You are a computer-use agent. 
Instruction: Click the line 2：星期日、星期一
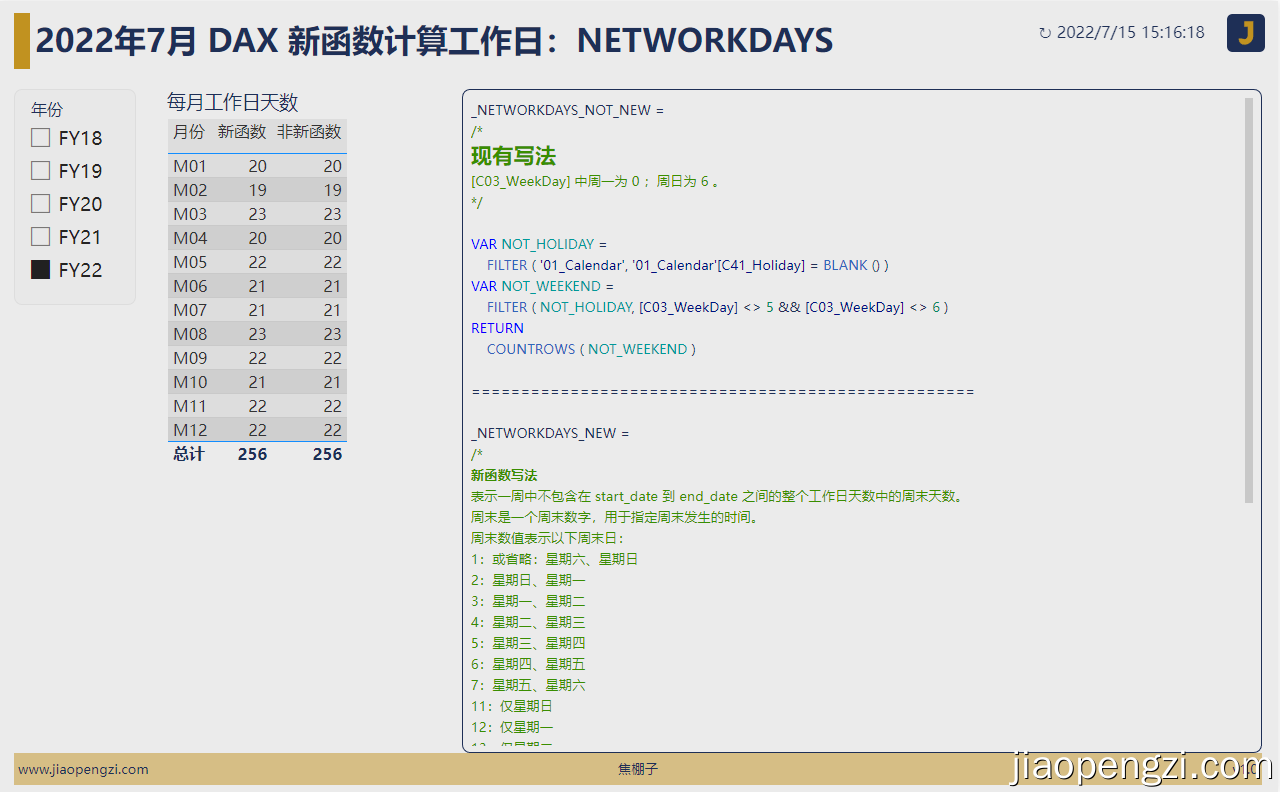pos(528,580)
